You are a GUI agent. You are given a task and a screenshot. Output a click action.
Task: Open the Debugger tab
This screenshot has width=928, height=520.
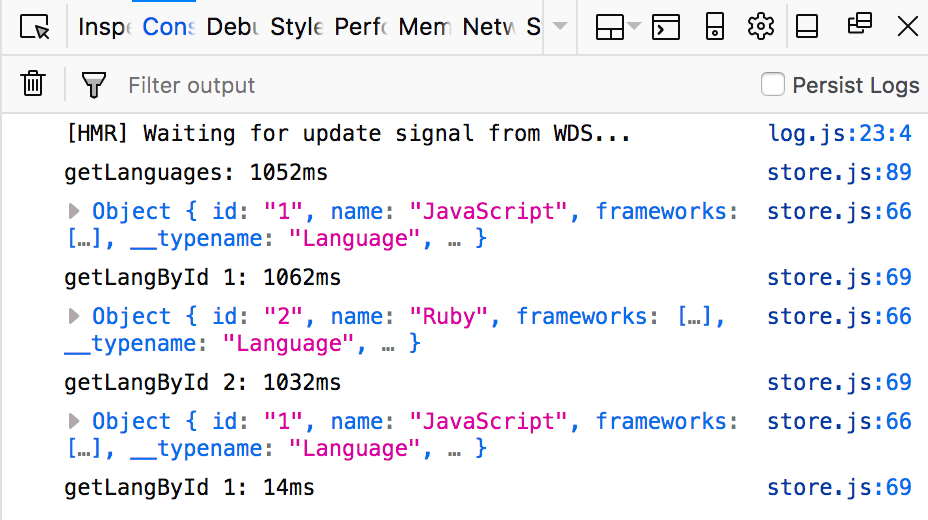(232, 27)
